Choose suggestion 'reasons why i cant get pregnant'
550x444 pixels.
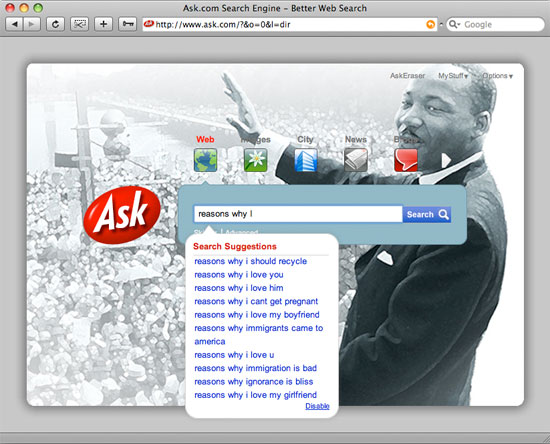(256, 301)
